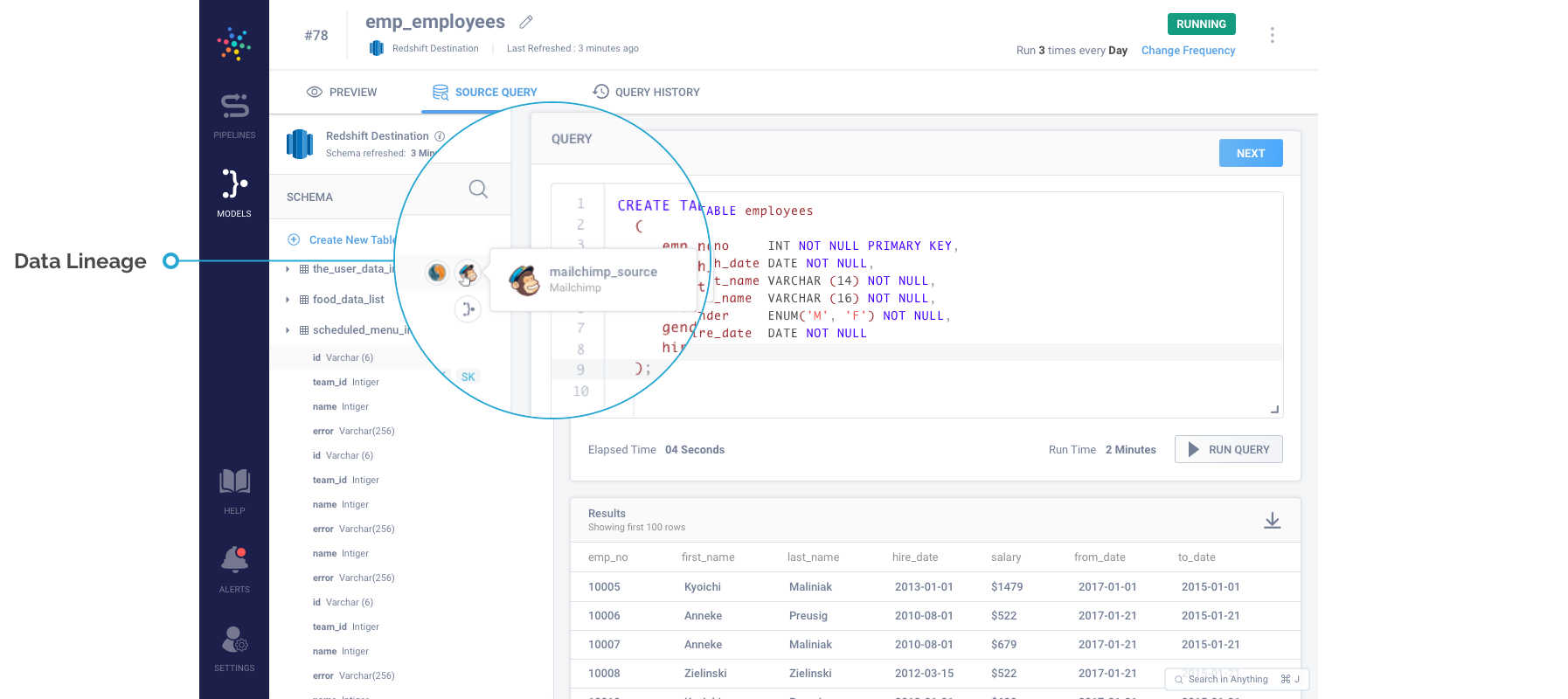Click the last_name column header
The height and width of the screenshot is (699, 1568).
pyautogui.click(x=813, y=557)
